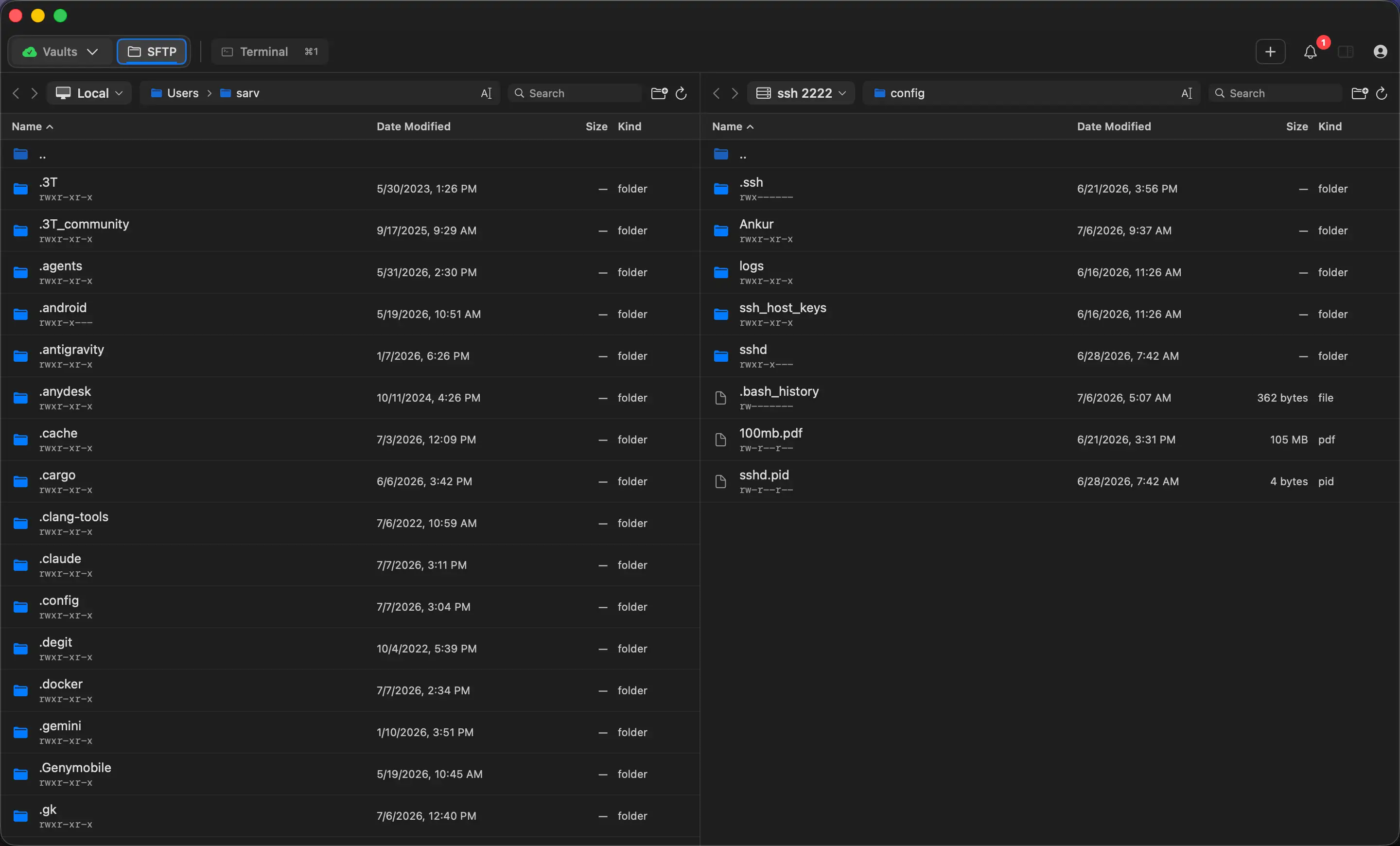The image size is (1400, 846).
Task: Select the .degit folder
Action: (x=350, y=649)
